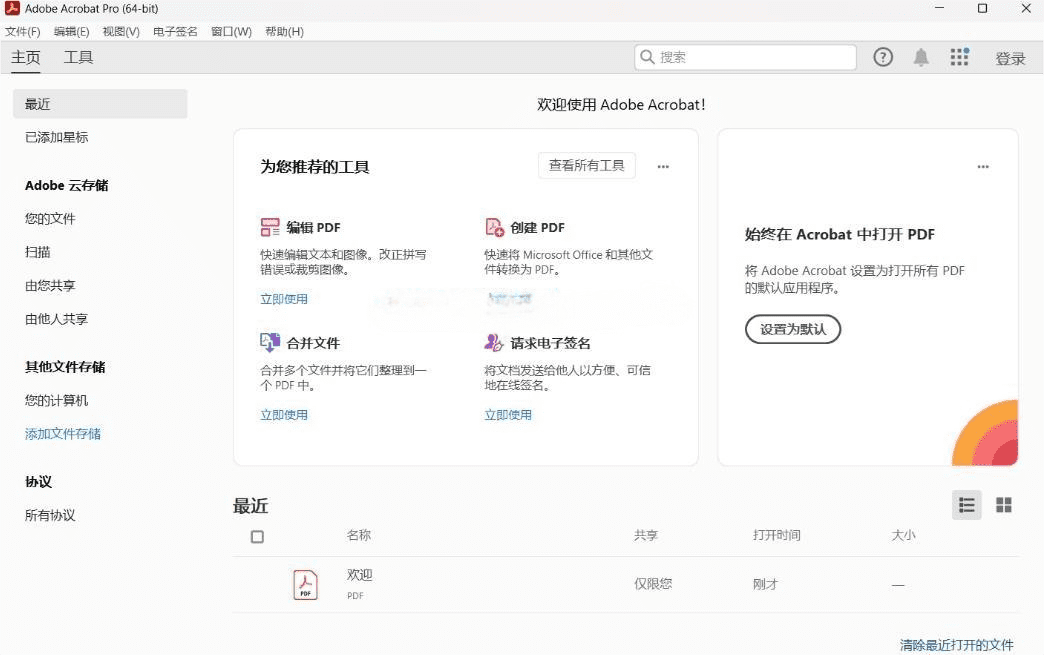
Task: Click 立即使用 under 编辑 PDF
Action: coord(284,299)
